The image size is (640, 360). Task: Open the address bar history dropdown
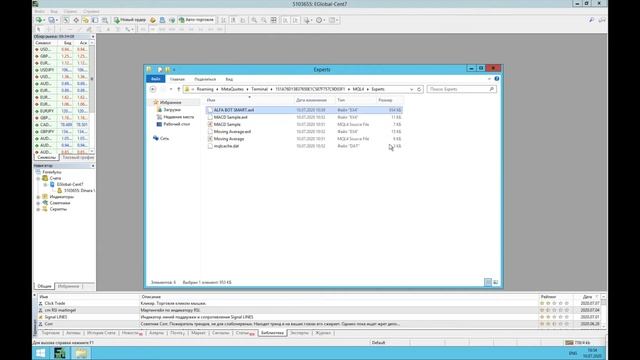[411, 89]
